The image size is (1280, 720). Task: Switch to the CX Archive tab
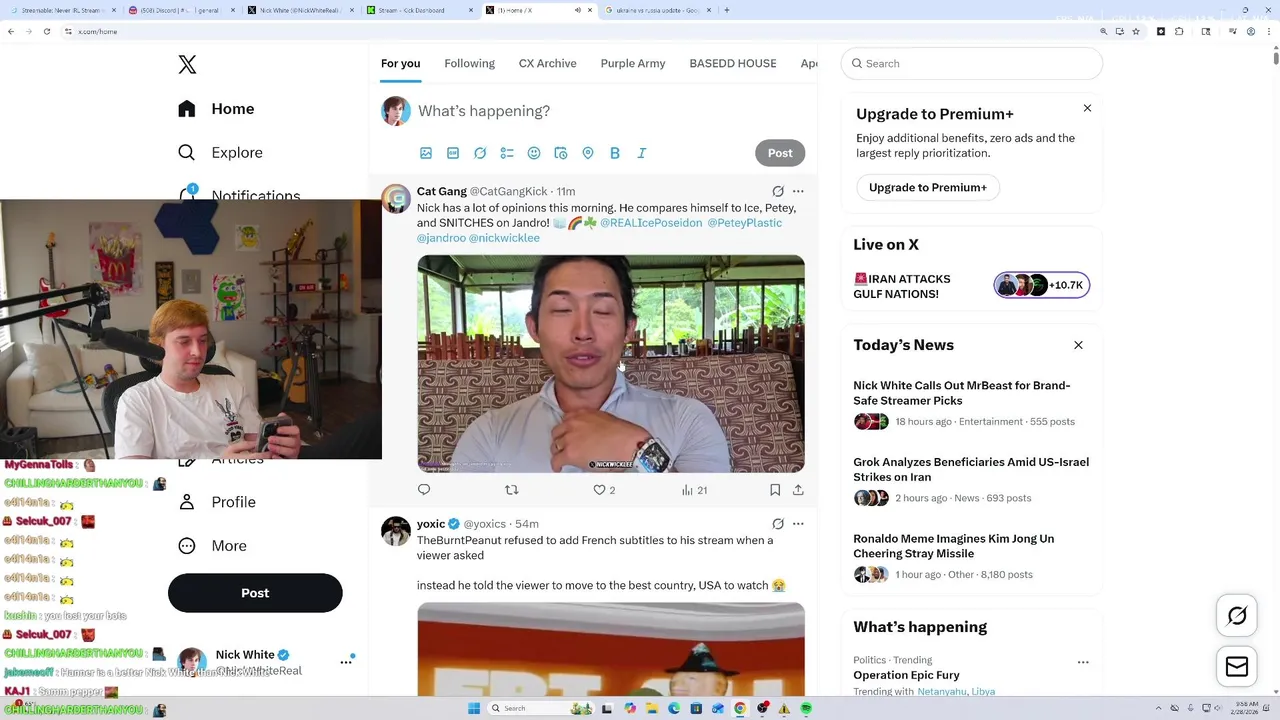pos(547,63)
